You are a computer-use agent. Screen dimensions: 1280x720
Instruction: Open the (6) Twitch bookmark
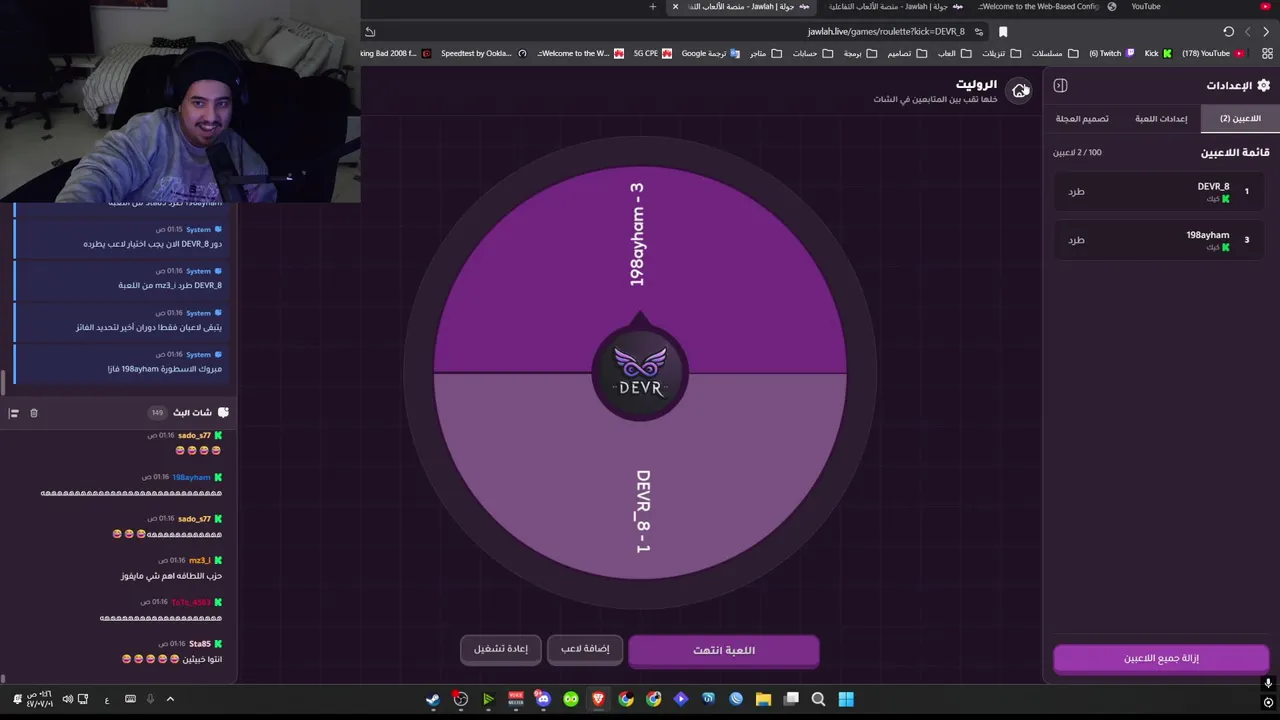[1111, 54]
